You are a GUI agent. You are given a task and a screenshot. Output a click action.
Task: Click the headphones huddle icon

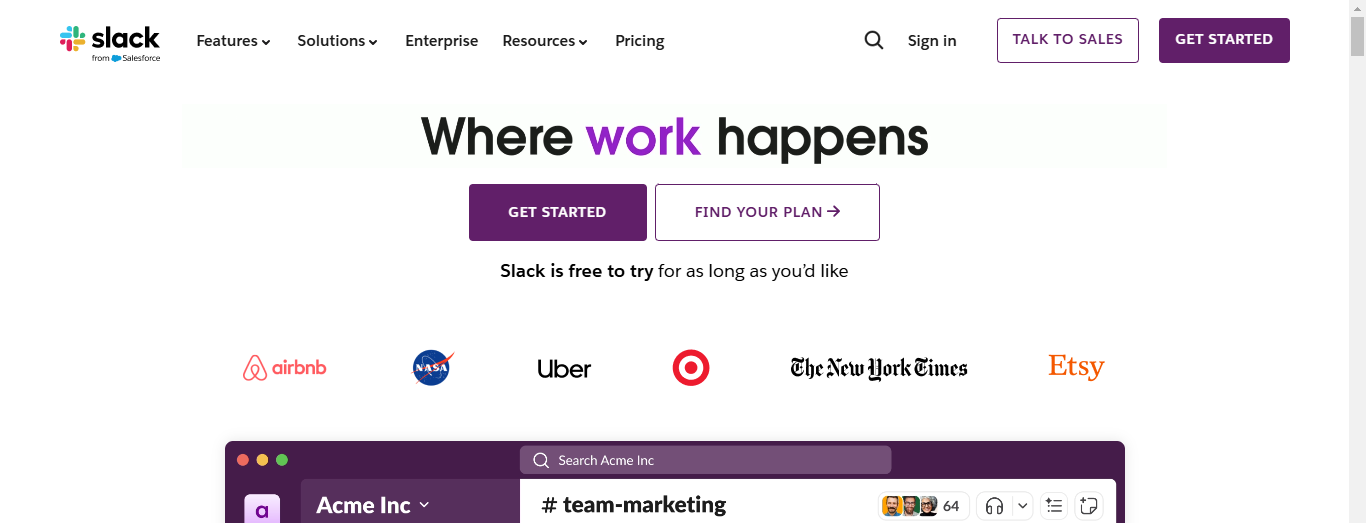tap(994, 506)
